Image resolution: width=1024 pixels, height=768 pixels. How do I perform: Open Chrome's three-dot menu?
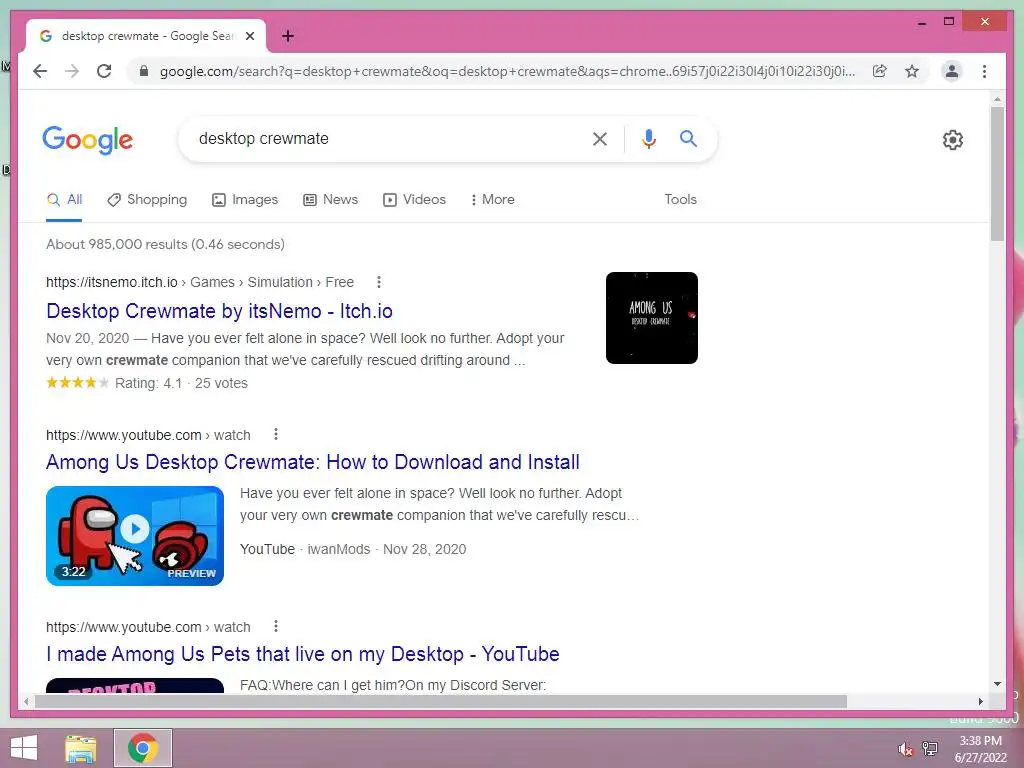click(984, 71)
